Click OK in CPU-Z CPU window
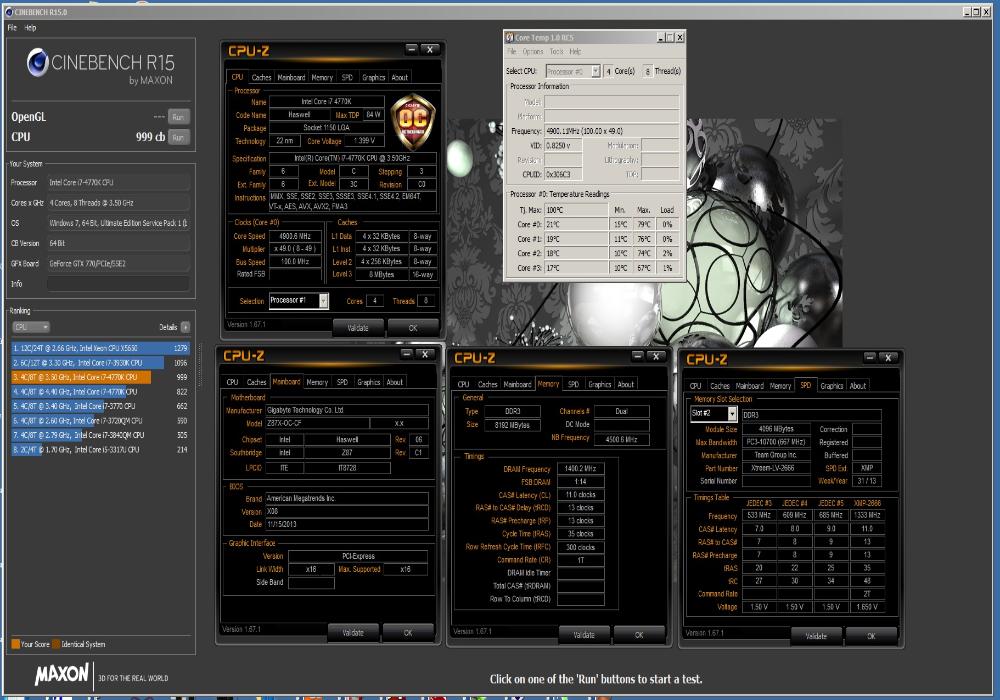The width and height of the screenshot is (1000, 700). [x=413, y=328]
